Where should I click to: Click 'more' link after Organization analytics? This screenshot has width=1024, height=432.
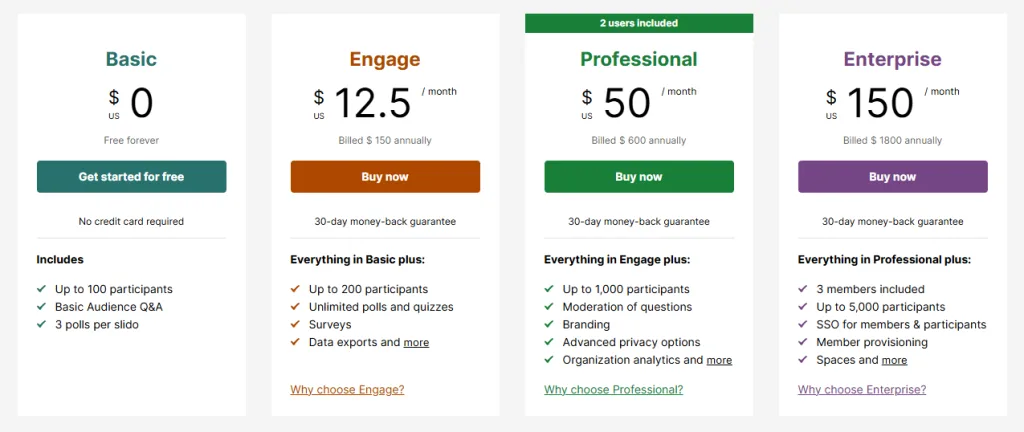719,360
